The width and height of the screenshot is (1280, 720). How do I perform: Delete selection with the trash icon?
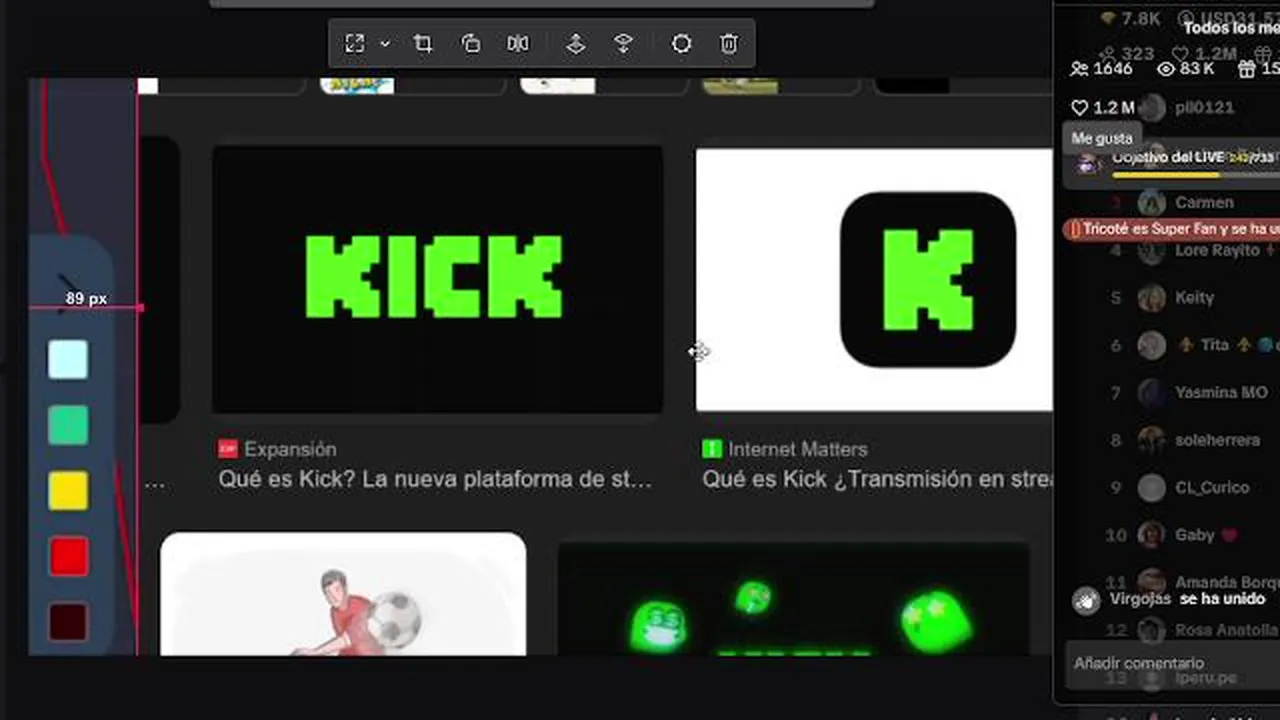click(729, 44)
